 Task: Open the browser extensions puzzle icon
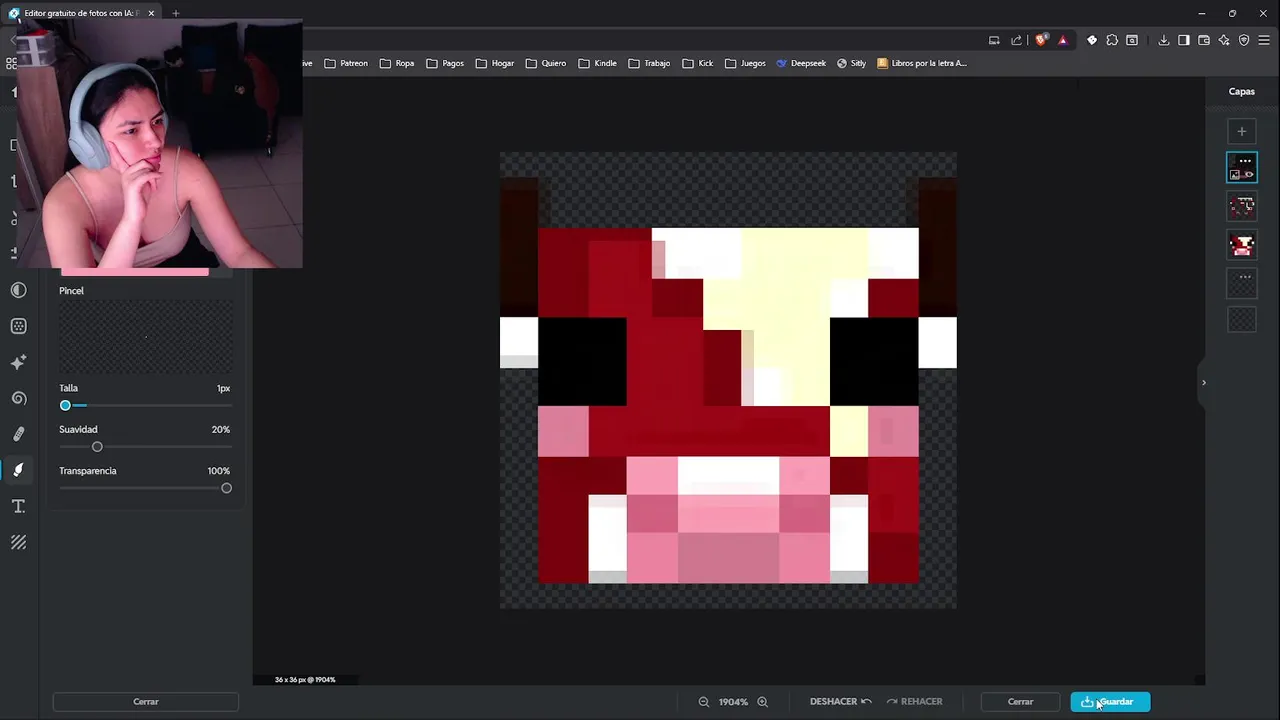[1112, 40]
